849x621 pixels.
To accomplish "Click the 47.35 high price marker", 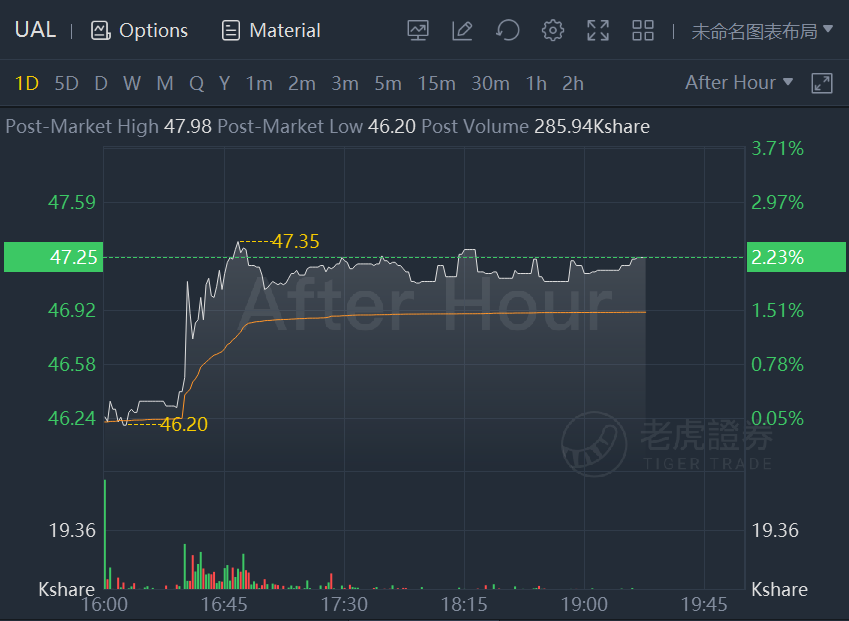I will (x=295, y=241).
